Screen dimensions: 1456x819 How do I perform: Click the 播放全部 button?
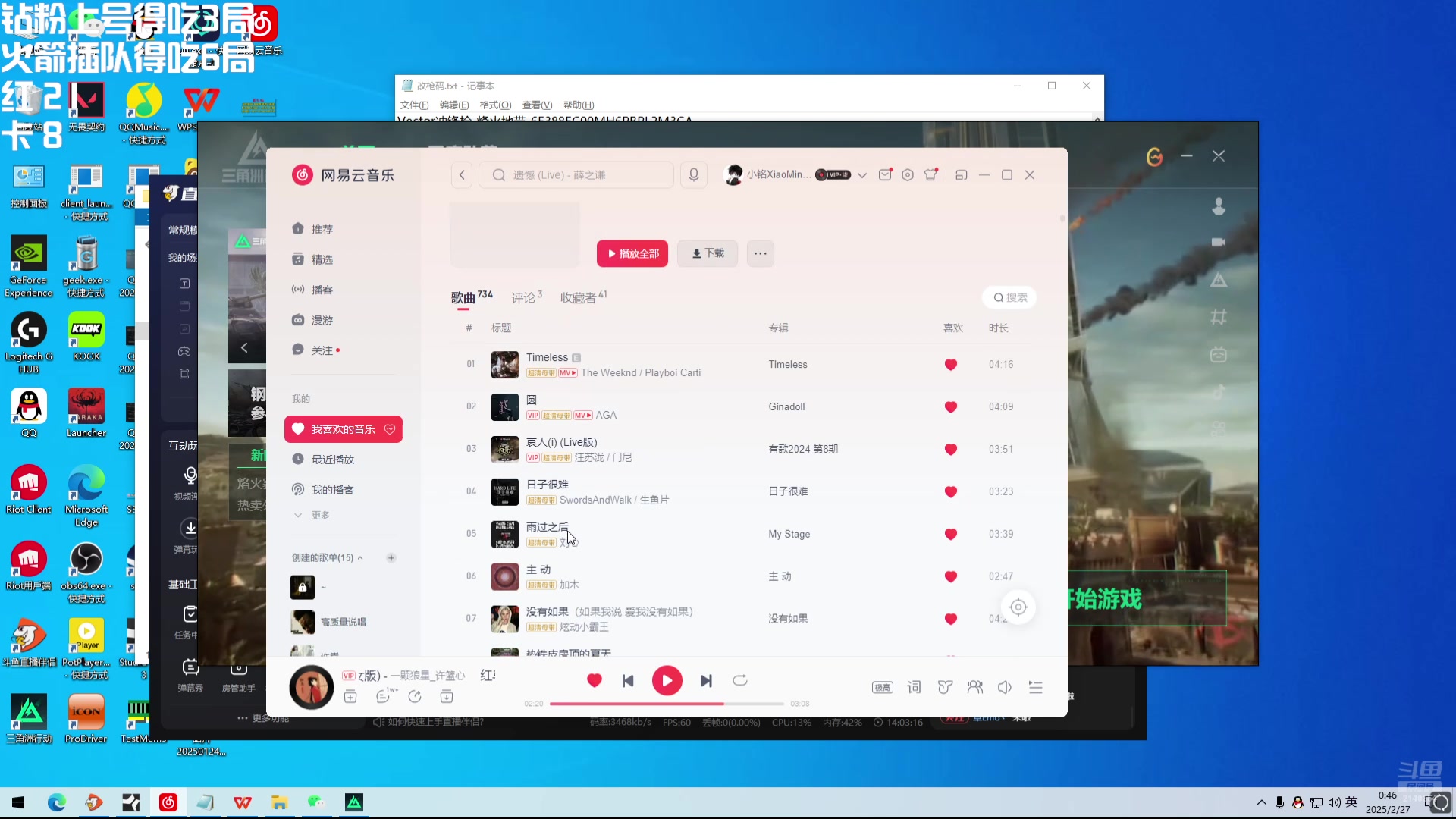[632, 253]
